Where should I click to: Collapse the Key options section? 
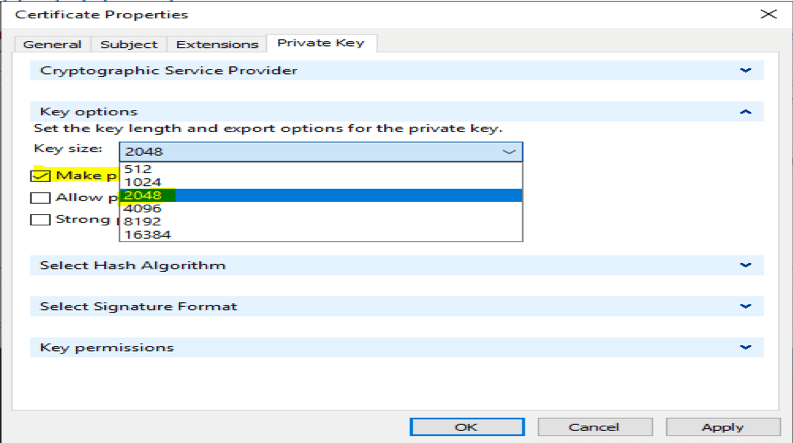click(x=744, y=112)
